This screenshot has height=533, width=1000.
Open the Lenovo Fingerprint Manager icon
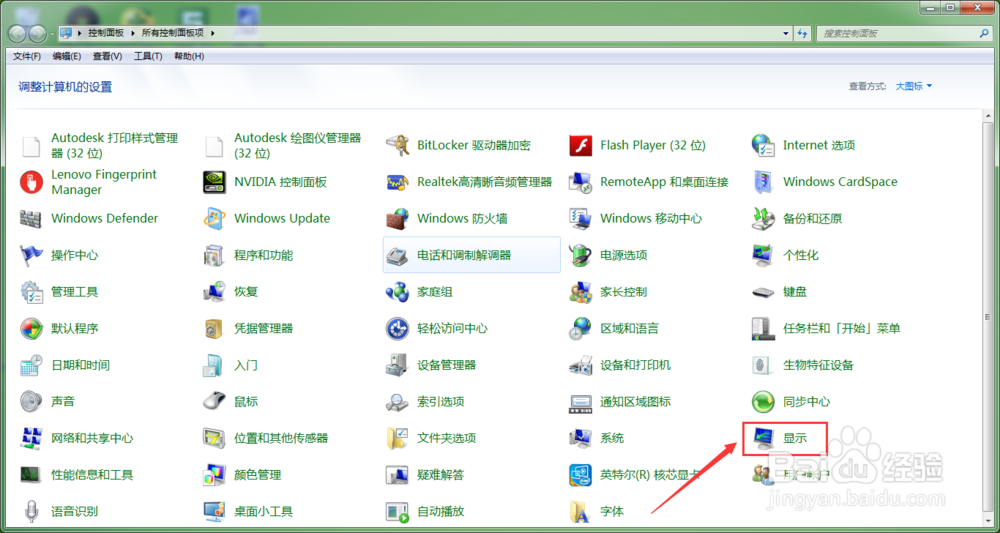tap(31, 182)
